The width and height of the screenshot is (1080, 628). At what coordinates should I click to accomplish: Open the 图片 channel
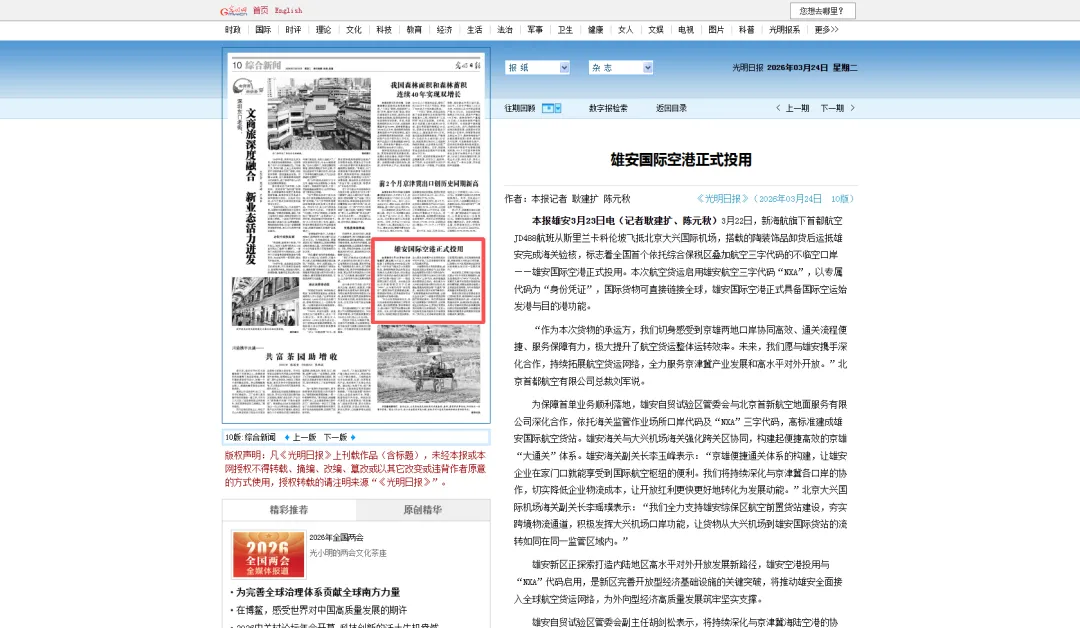tap(716, 30)
